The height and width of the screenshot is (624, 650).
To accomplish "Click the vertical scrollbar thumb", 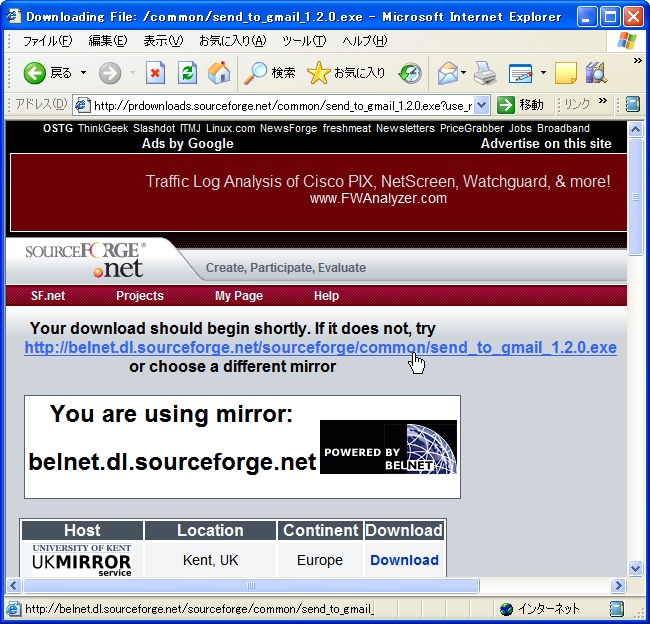I will tap(635, 197).
